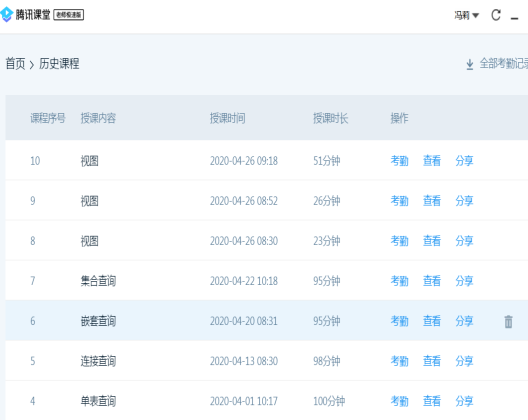Click the 授课时间 column header

(228, 118)
